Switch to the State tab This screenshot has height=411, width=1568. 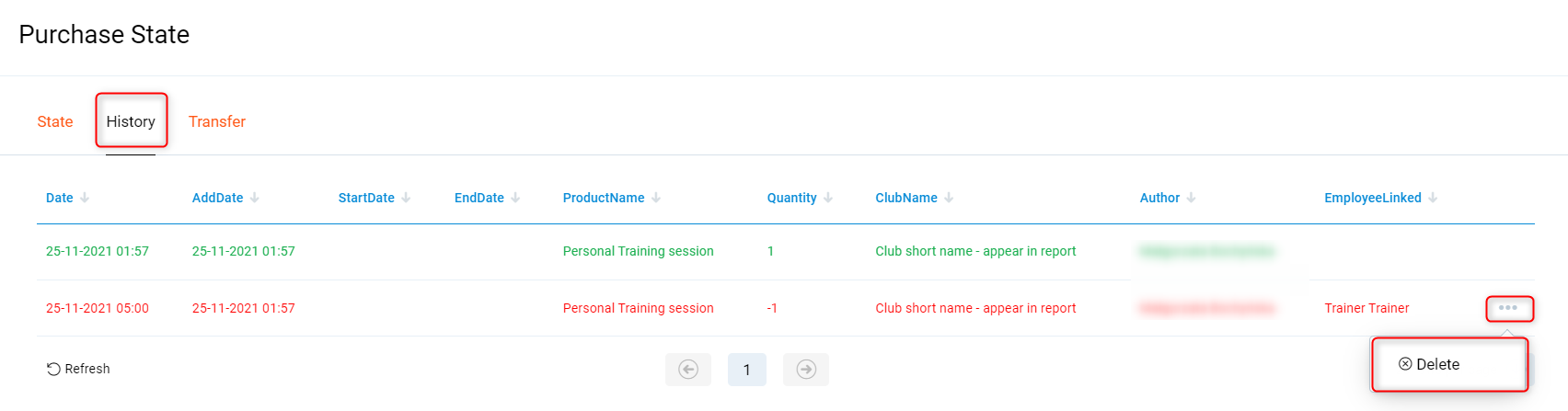pyautogui.click(x=55, y=121)
